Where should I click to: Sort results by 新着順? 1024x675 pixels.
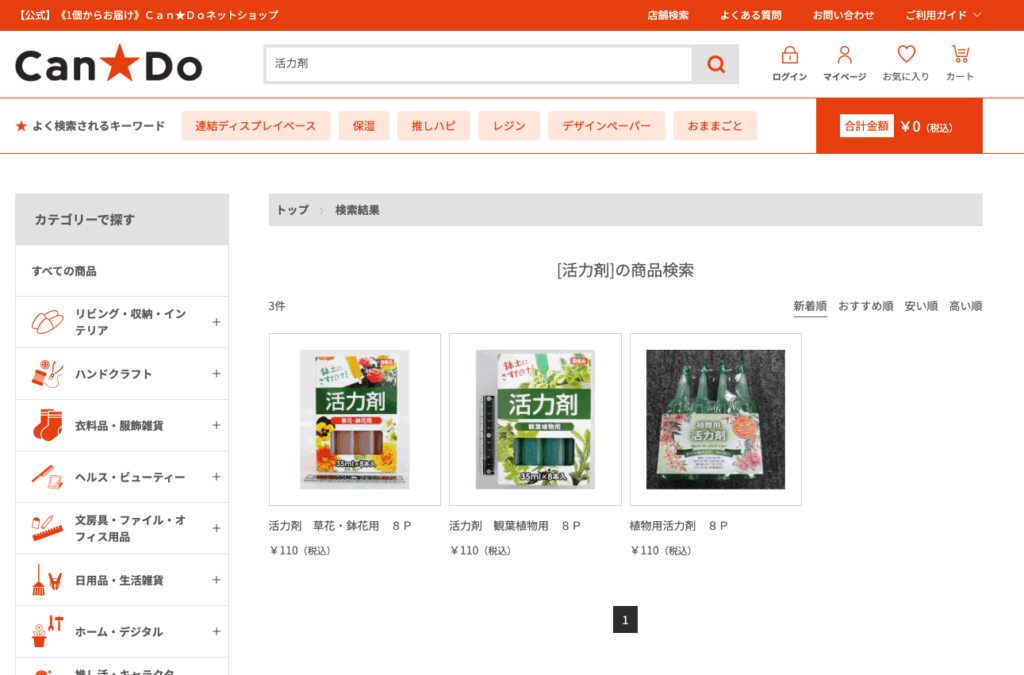coord(810,306)
